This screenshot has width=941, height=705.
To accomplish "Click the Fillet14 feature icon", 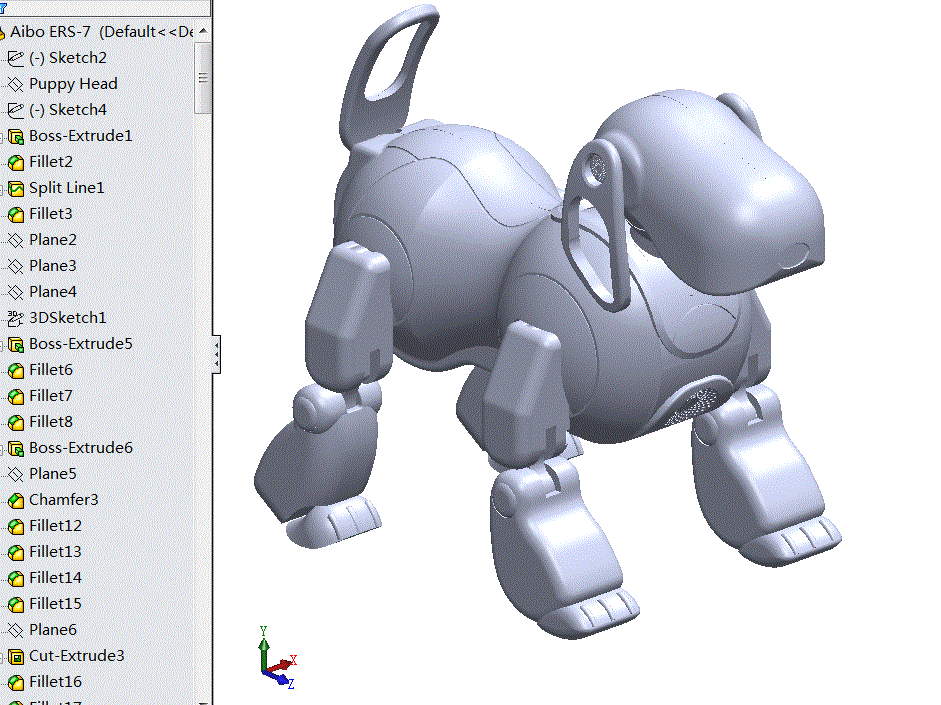I will point(16,578).
